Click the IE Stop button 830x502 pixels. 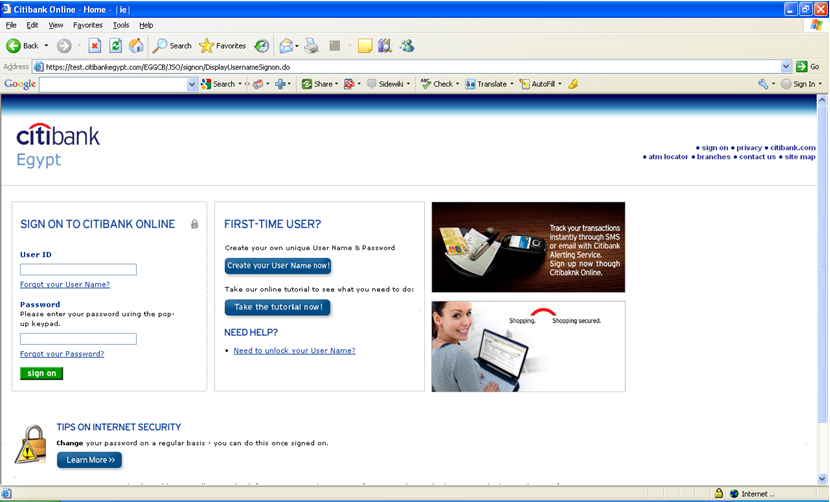[95, 46]
